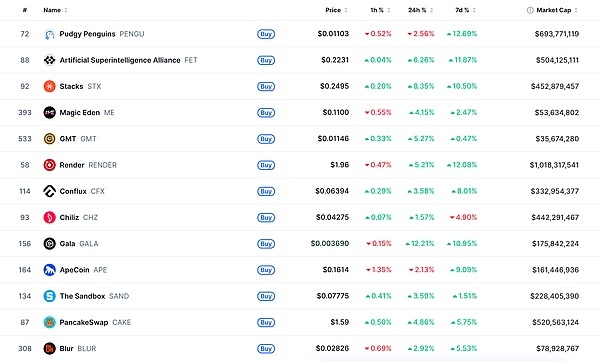
Task: Open the PancakeSwap CAKE page
Action: point(95,322)
